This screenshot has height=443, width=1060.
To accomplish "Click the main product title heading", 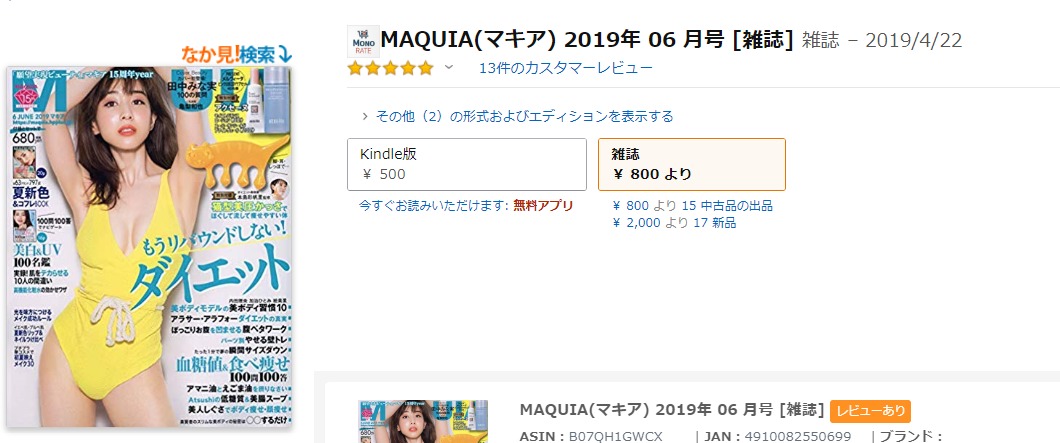I will tap(587, 40).
